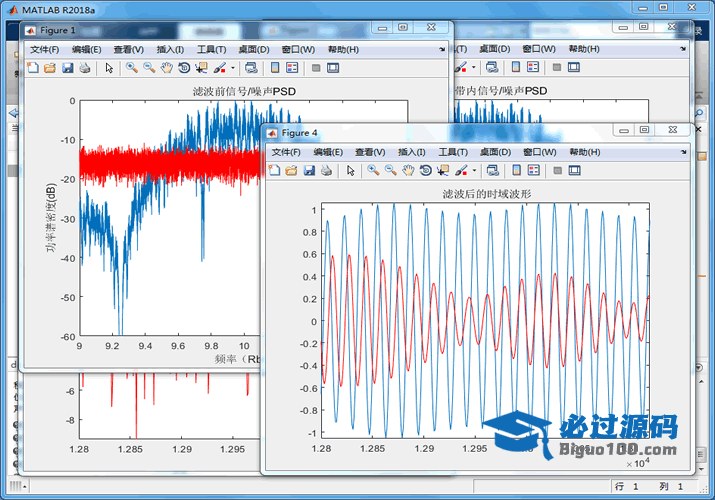Create new figure from Figure 4 toolbar
This screenshot has height=500, width=715.
click(x=274, y=171)
